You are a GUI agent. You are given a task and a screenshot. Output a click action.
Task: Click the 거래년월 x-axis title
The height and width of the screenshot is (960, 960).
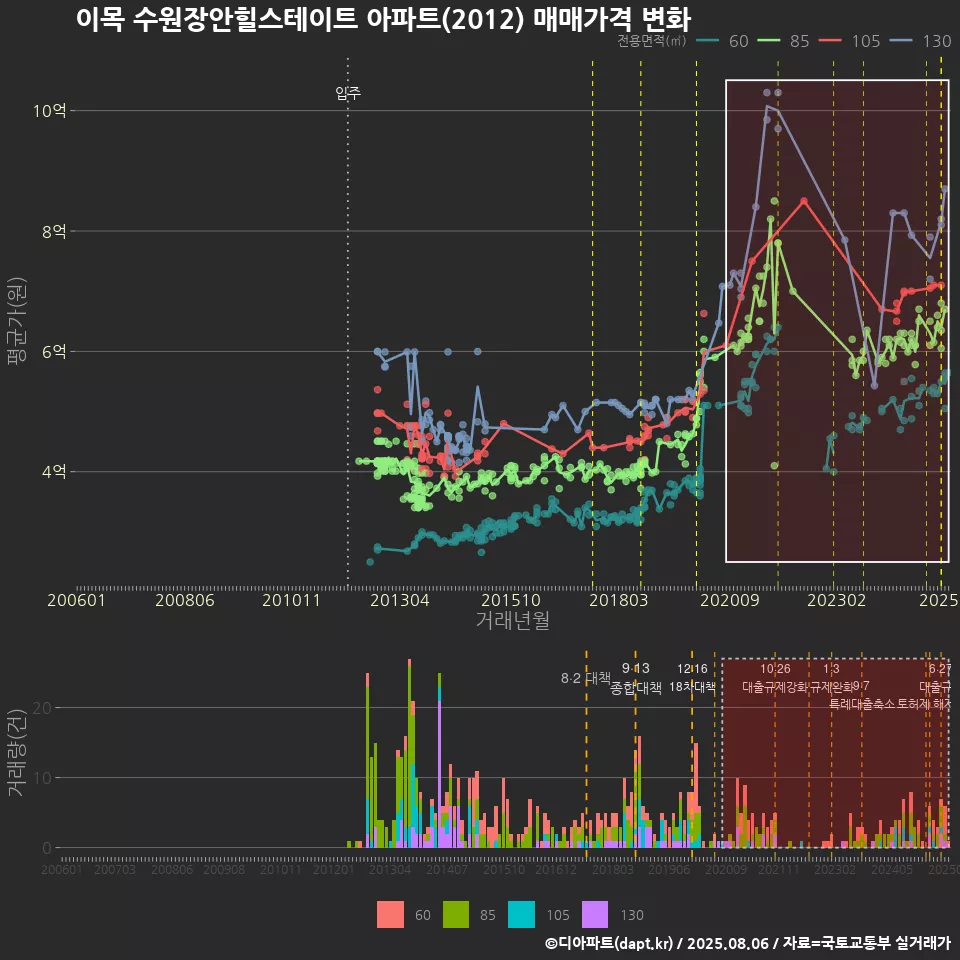pos(512,620)
